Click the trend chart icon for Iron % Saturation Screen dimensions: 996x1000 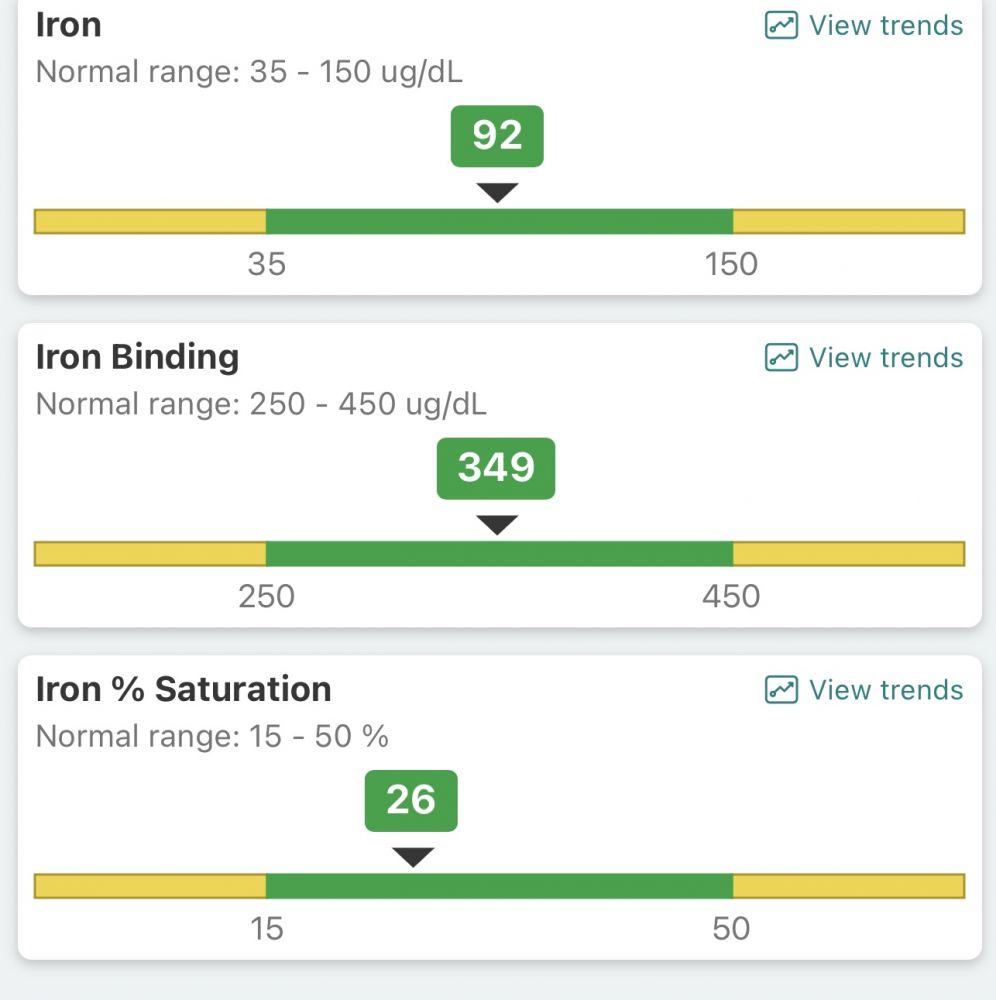[781, 690]
